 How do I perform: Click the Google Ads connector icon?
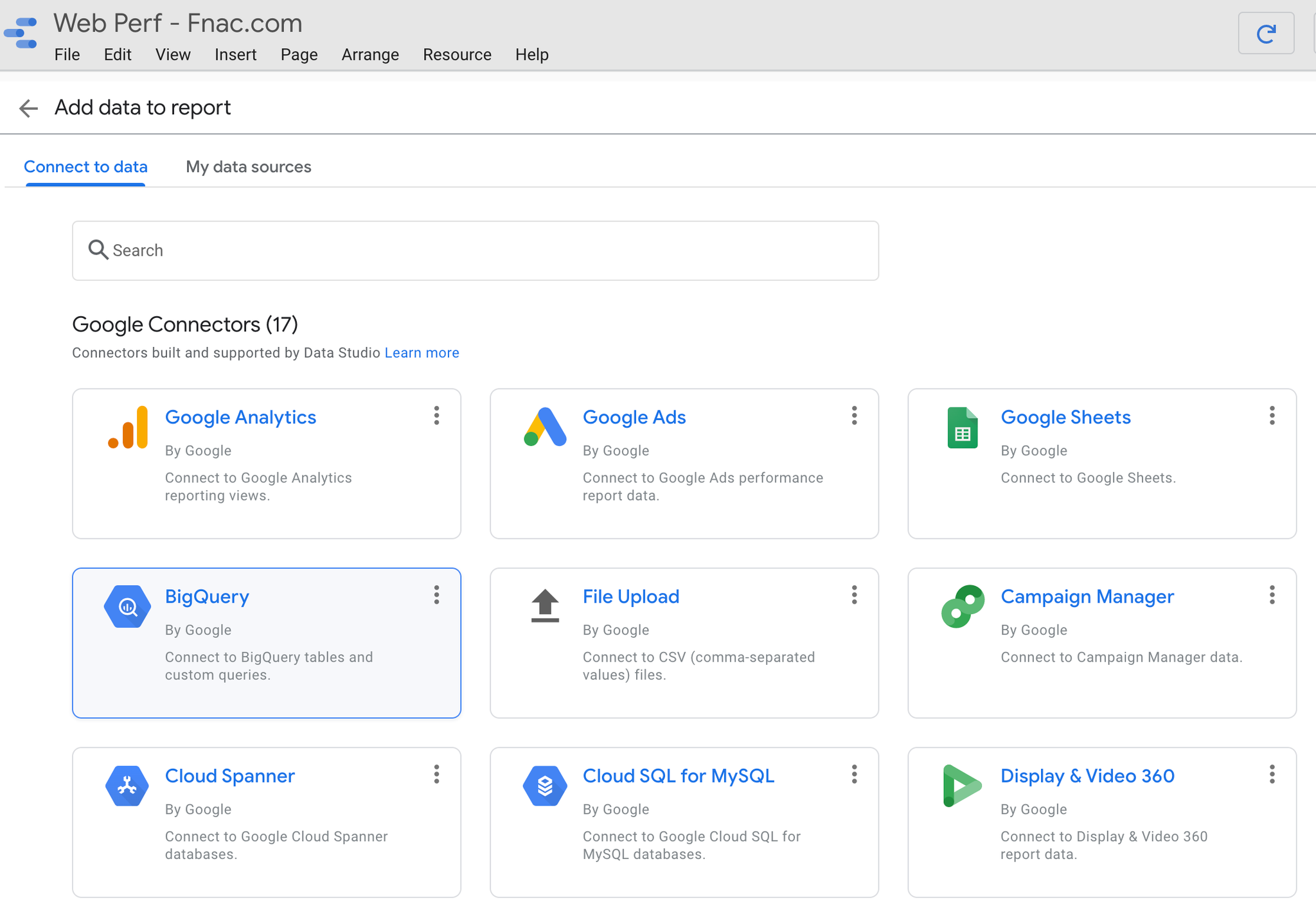click(x=545, y=427)
